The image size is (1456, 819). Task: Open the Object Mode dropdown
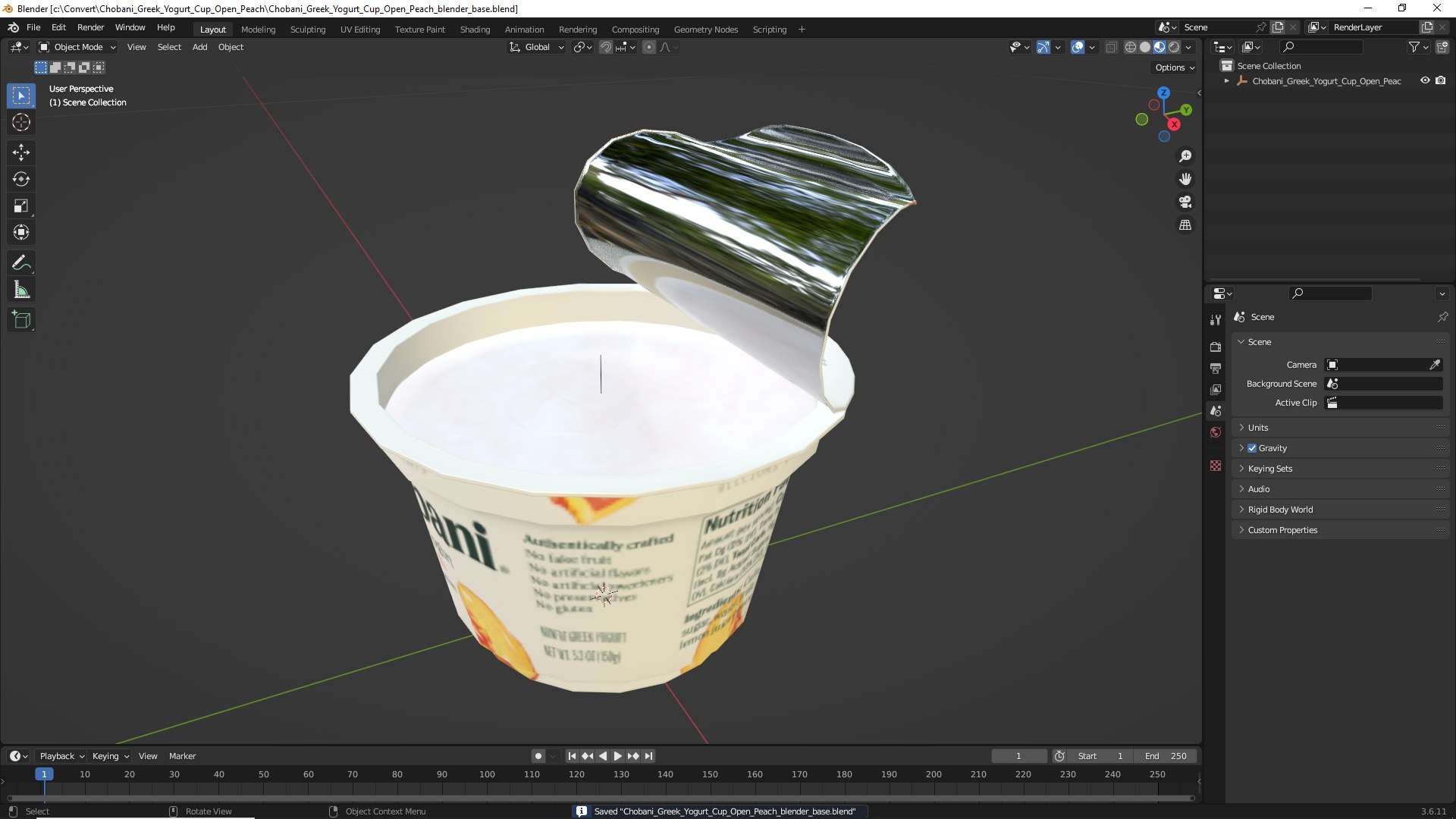(77, 47)
